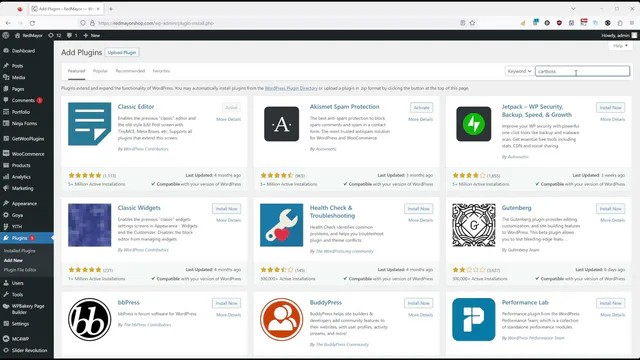Select Add New plugins submenu item

pos(13,260)
